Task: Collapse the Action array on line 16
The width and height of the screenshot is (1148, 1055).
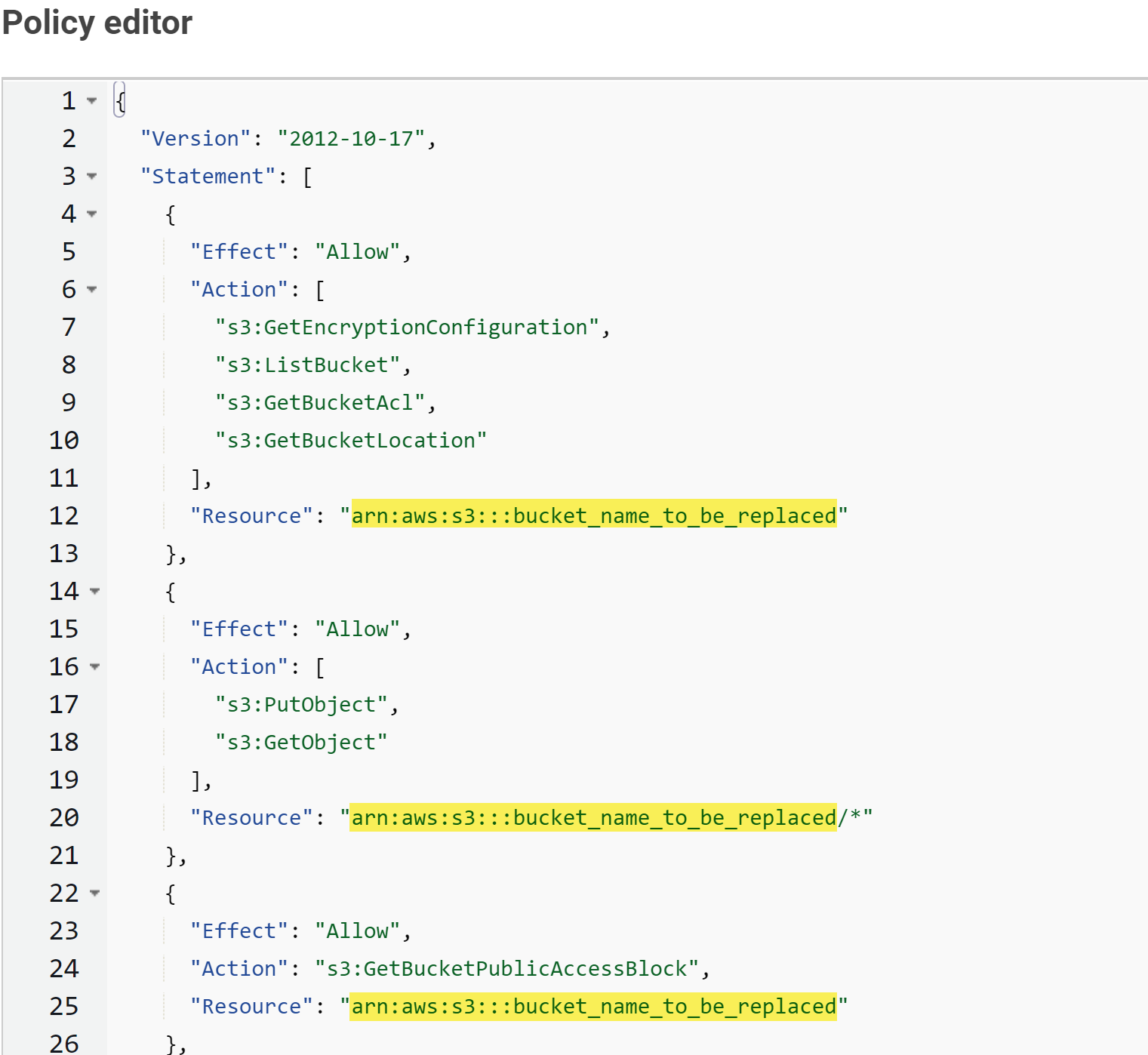Action: (94, 666)
